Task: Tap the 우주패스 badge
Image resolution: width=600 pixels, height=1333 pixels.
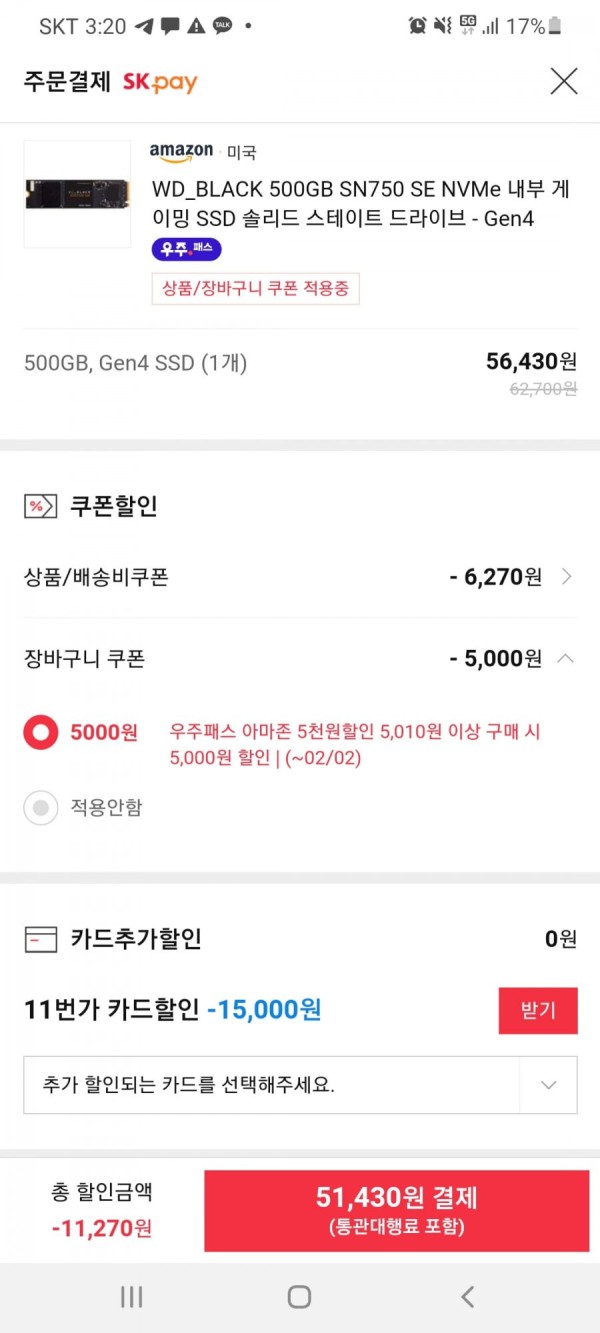Action: (186, 249)
